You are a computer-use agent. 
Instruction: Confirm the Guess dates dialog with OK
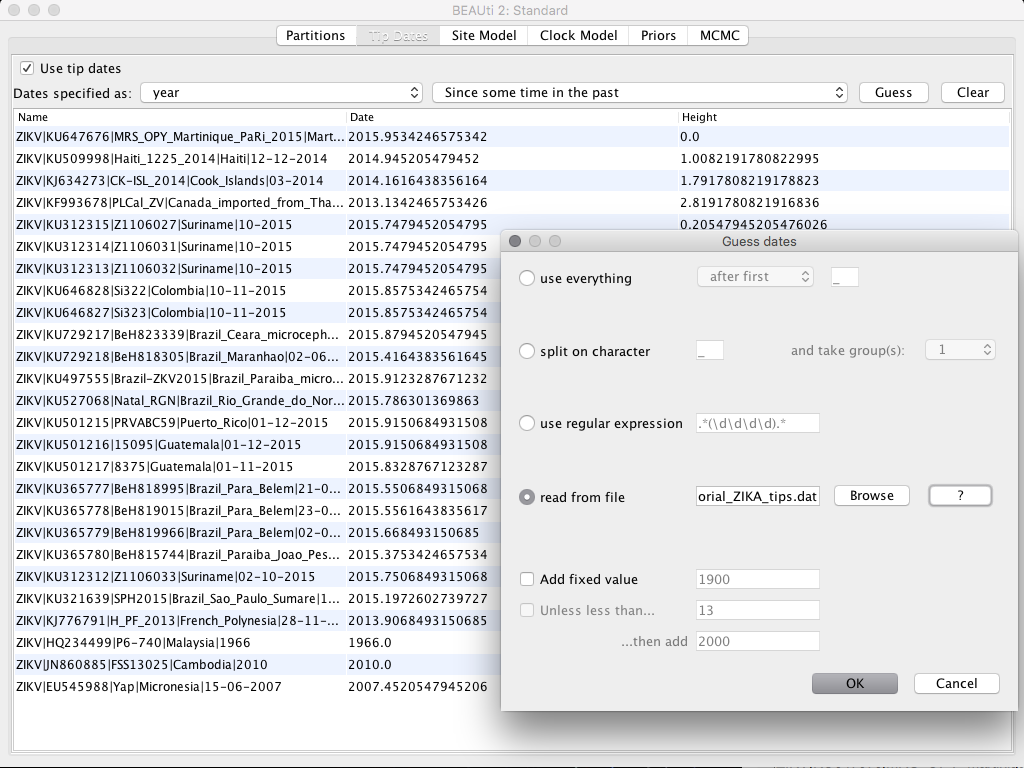click(x=854, y=683)
